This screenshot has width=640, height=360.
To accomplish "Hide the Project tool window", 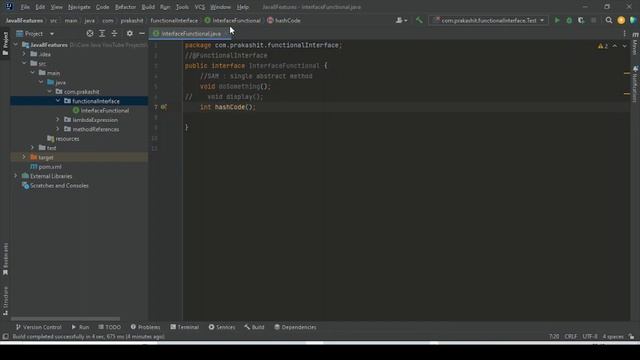I will click(x=142, y=33).
